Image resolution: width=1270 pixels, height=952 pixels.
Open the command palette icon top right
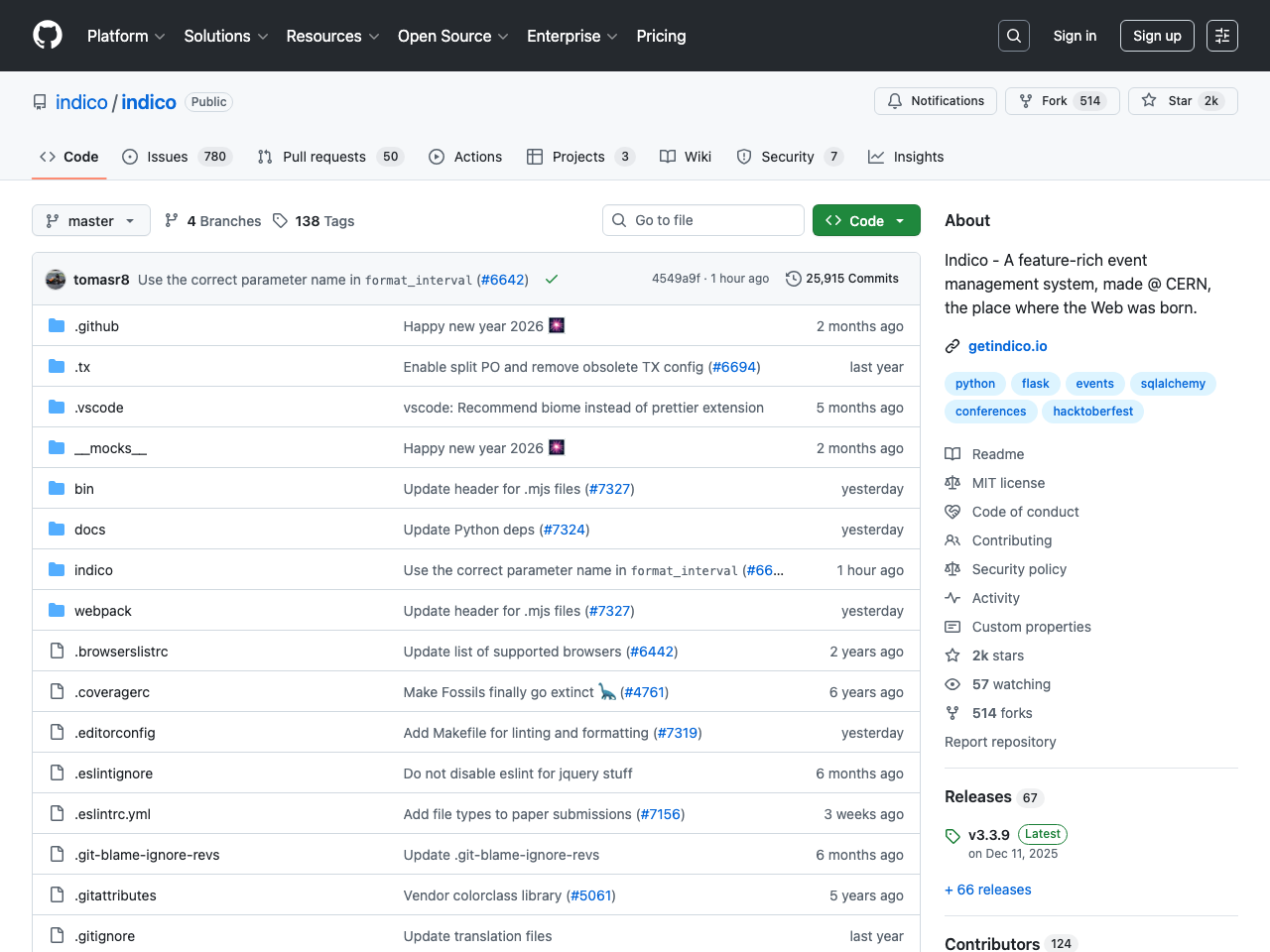(x=1221, y=36)
